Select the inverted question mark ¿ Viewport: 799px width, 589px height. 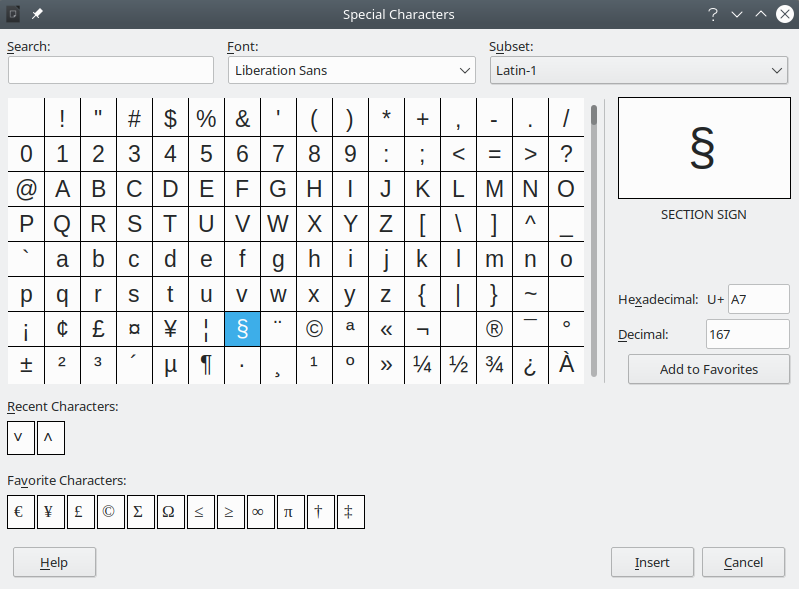pos(530,365)
